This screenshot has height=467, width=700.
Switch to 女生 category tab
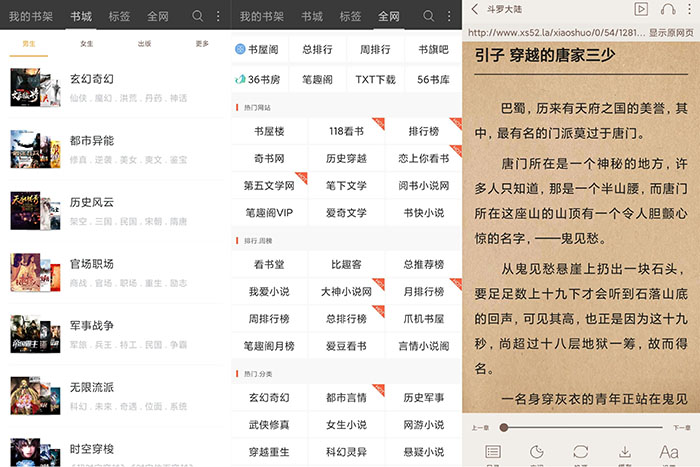point(87,44)
